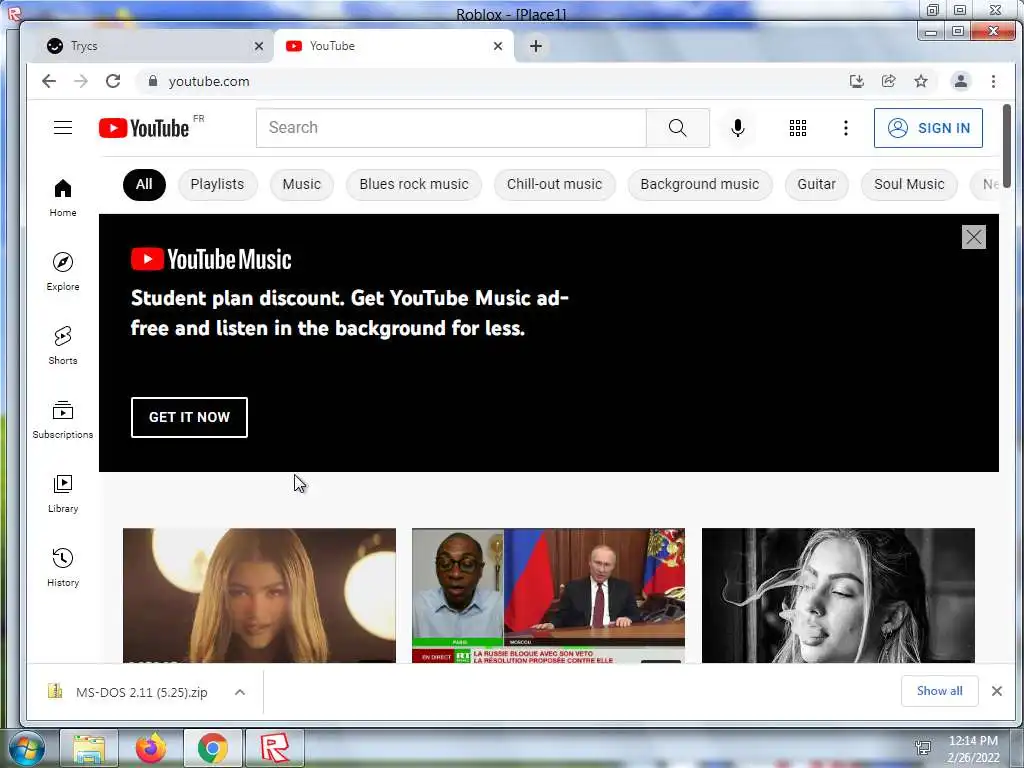The image size is (1024, 768).
Task: Open the YouTube apps grid icon
Action: (797, 128)
